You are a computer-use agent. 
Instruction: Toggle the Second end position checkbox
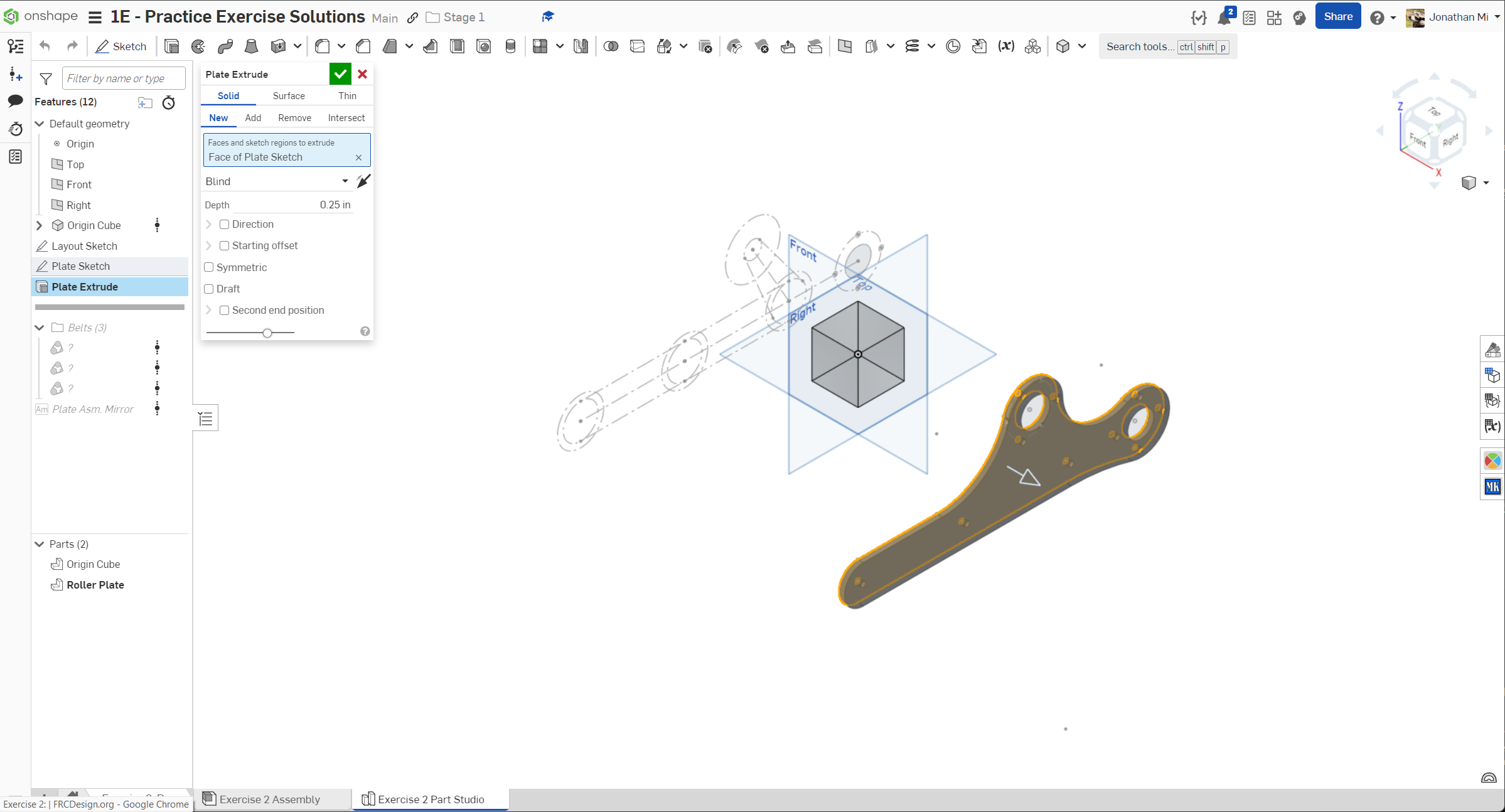pyautogui.click(x=225, y=310)
